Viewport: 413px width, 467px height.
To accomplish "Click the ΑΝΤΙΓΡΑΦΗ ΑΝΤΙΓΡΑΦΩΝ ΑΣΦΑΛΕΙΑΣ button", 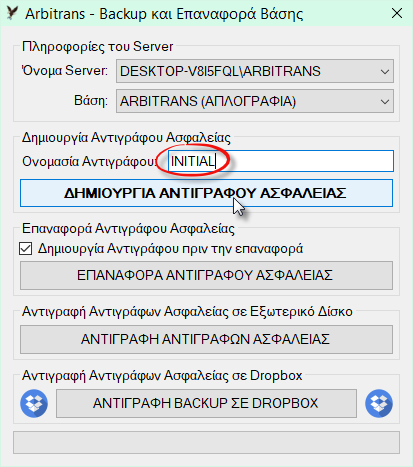I will (206, 339).
